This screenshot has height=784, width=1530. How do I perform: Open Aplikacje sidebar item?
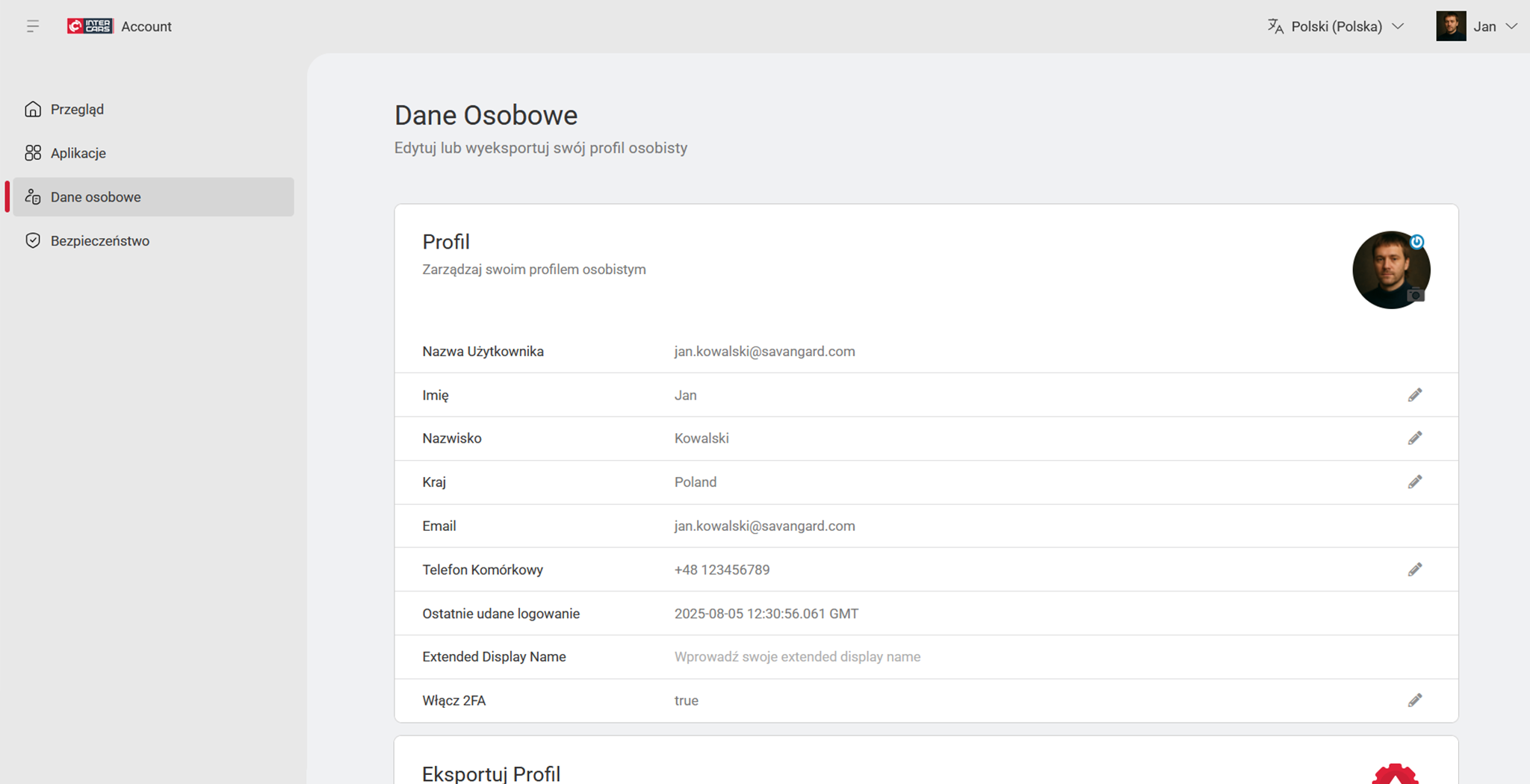[78, 153]
